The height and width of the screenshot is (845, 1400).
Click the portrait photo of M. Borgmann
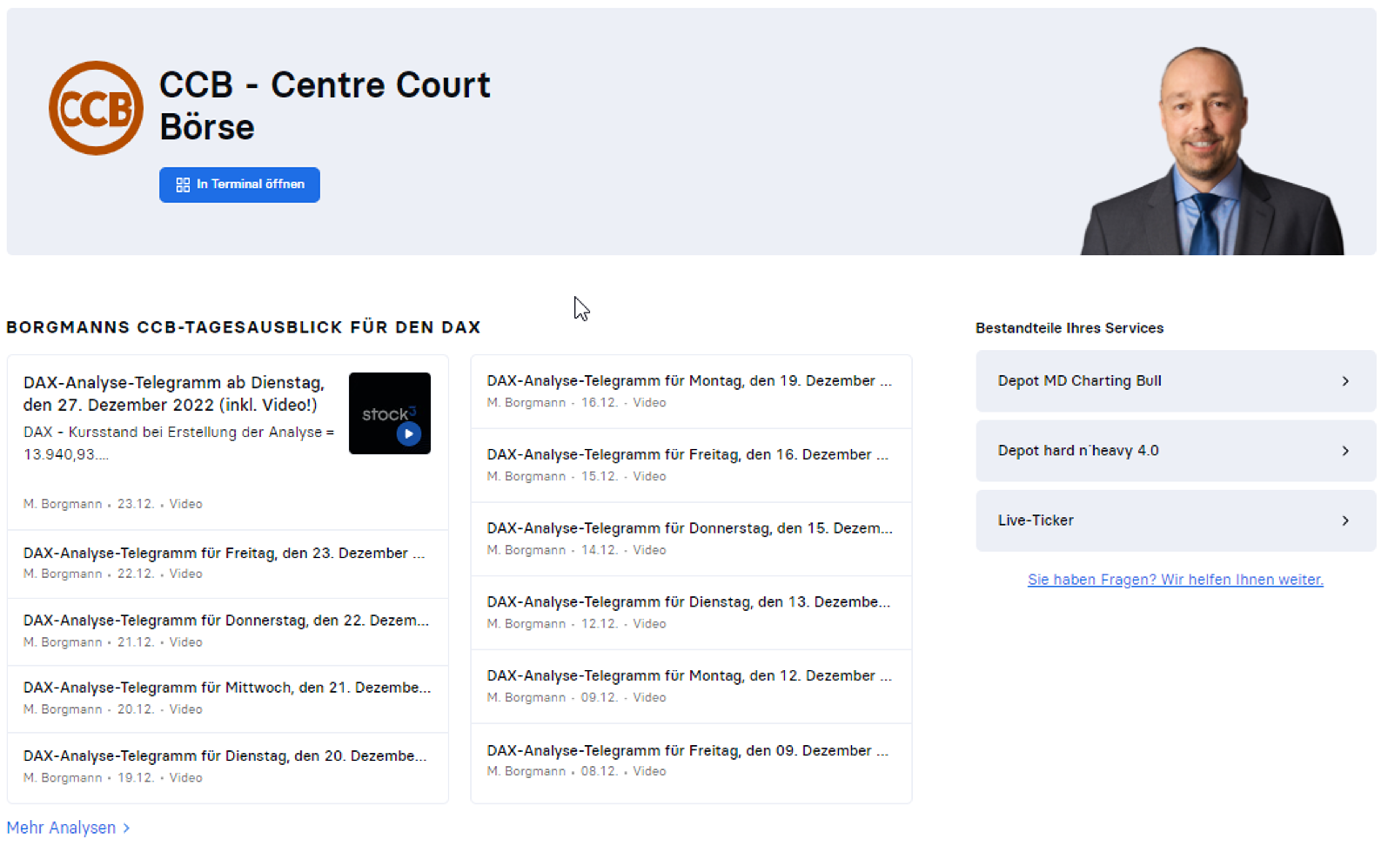[x=1212, y=151]
